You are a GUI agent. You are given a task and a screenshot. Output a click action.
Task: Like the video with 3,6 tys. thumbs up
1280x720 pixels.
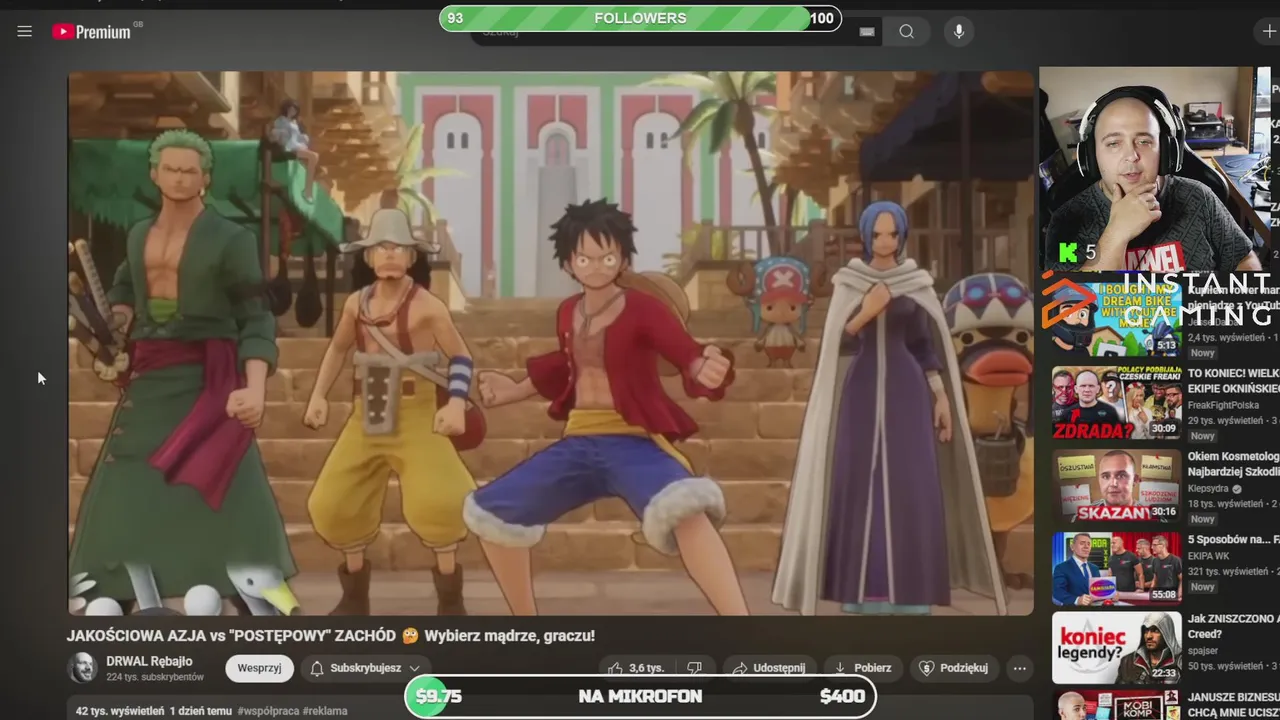[637, 668]
